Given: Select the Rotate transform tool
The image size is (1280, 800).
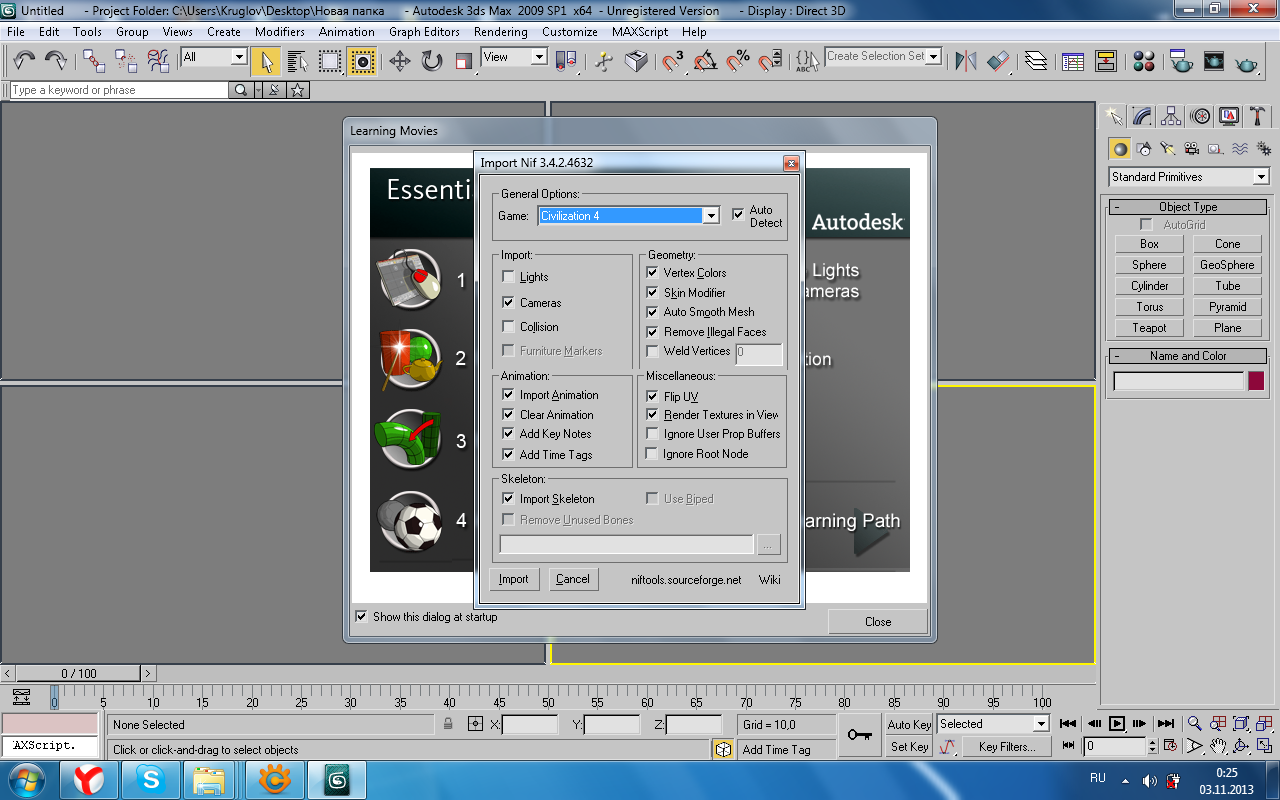Looking at the screenshot, I should (431, 61).
